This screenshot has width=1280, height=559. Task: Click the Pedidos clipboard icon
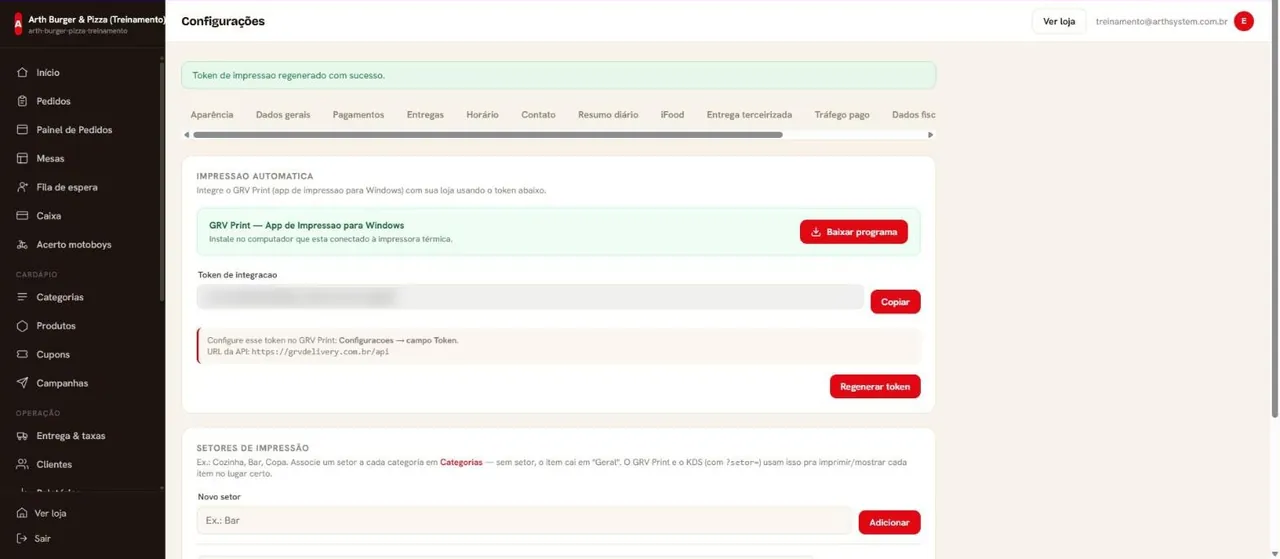coord(22,101)
